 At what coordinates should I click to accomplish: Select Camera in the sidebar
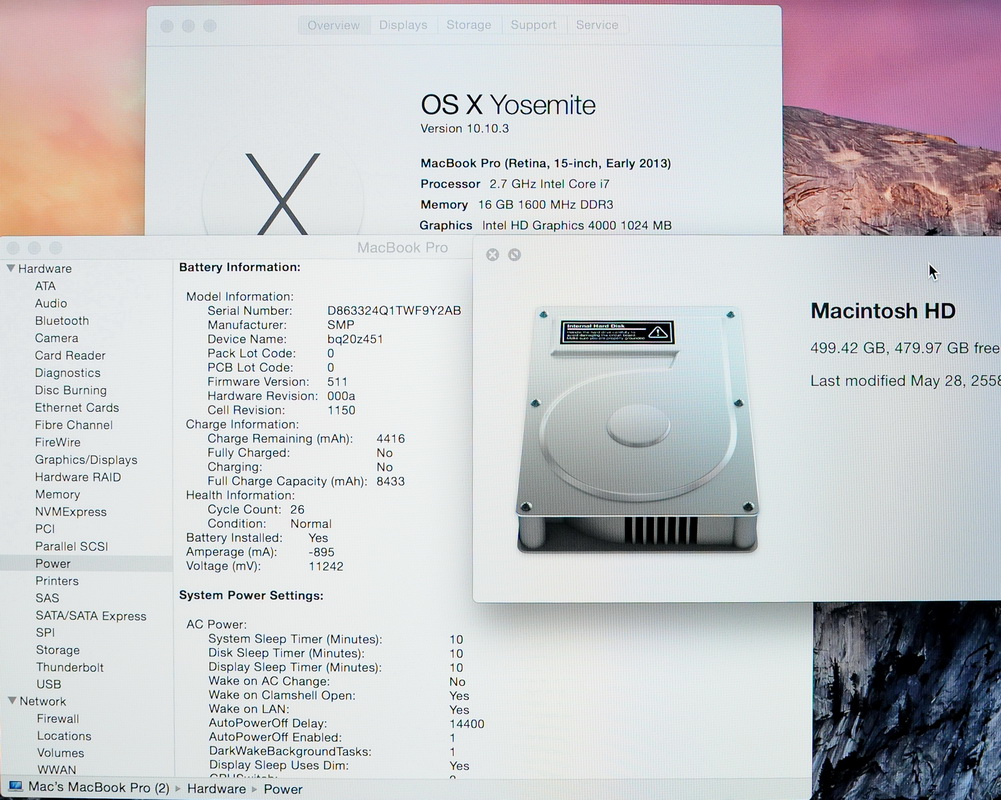click(56, 338)
